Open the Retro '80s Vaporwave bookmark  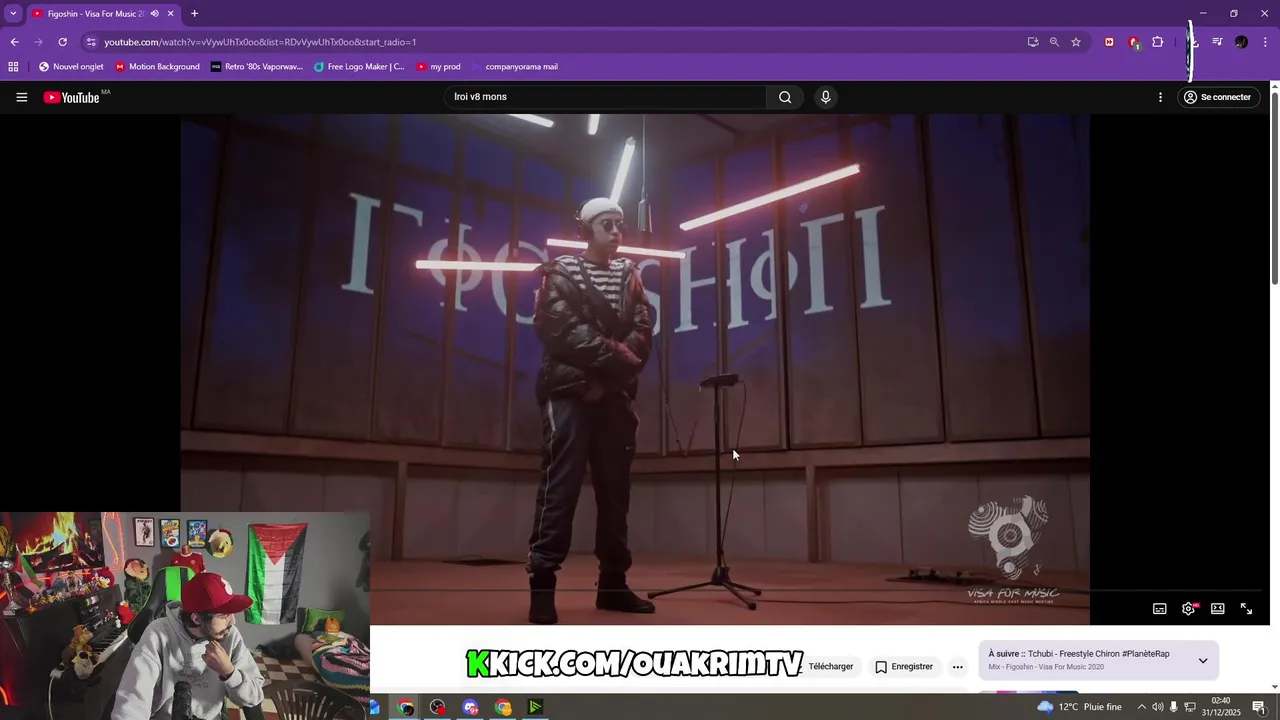[256, 67]
